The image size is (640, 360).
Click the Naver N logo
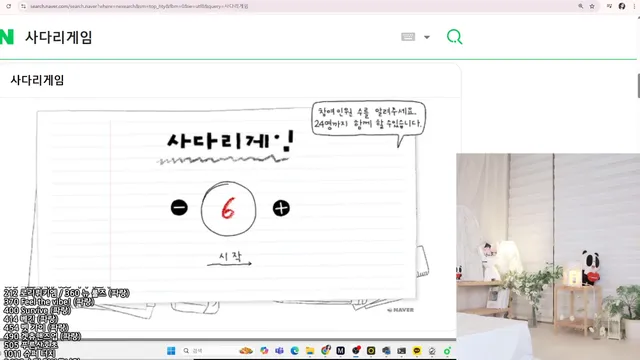pyautogui.click(x=7, y=37)
